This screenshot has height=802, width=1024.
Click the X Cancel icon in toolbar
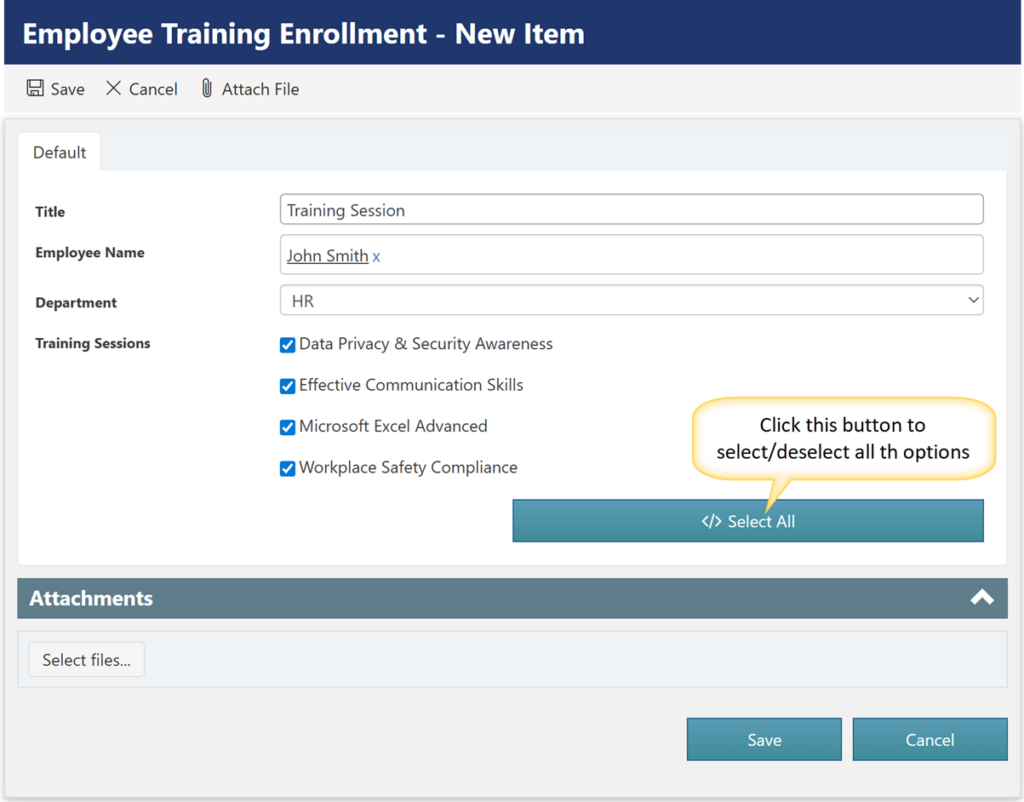(x=113, y=88)
